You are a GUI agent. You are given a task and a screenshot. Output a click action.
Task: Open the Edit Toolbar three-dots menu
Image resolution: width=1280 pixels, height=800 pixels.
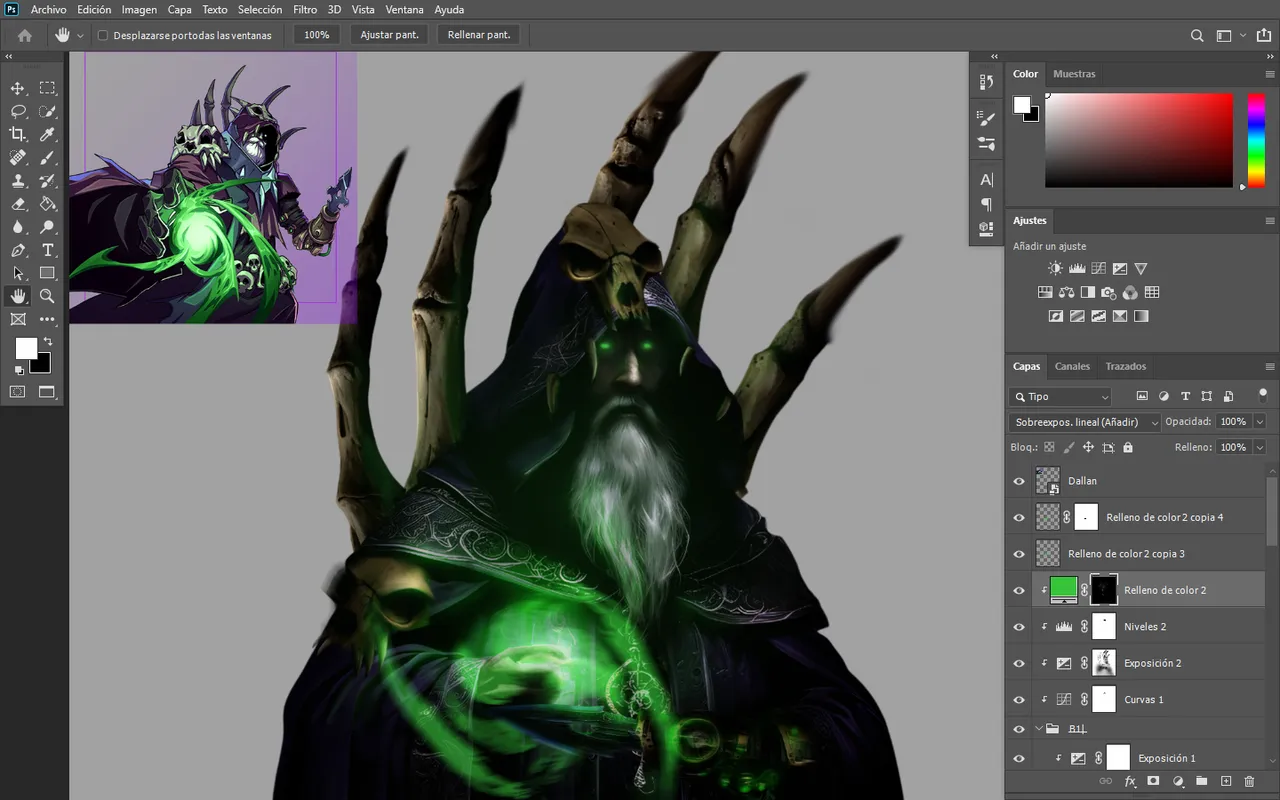(x=47, y=319)
